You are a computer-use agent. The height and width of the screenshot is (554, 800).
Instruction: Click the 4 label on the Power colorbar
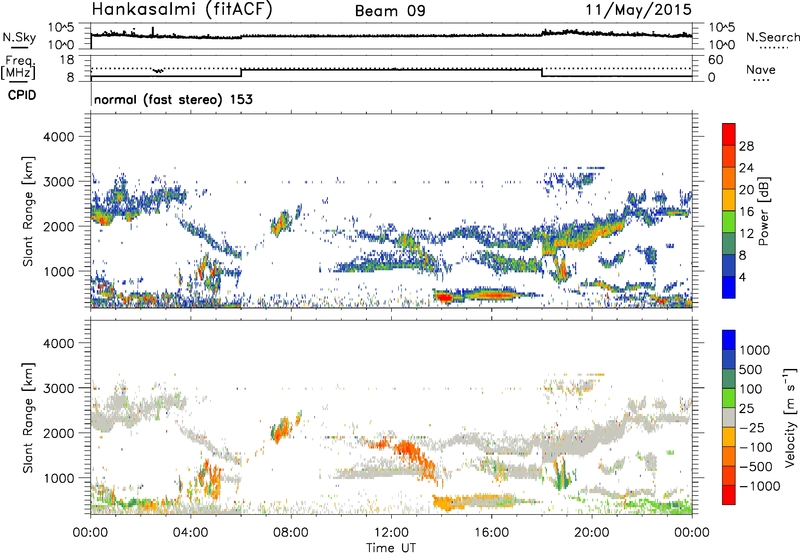742,277
